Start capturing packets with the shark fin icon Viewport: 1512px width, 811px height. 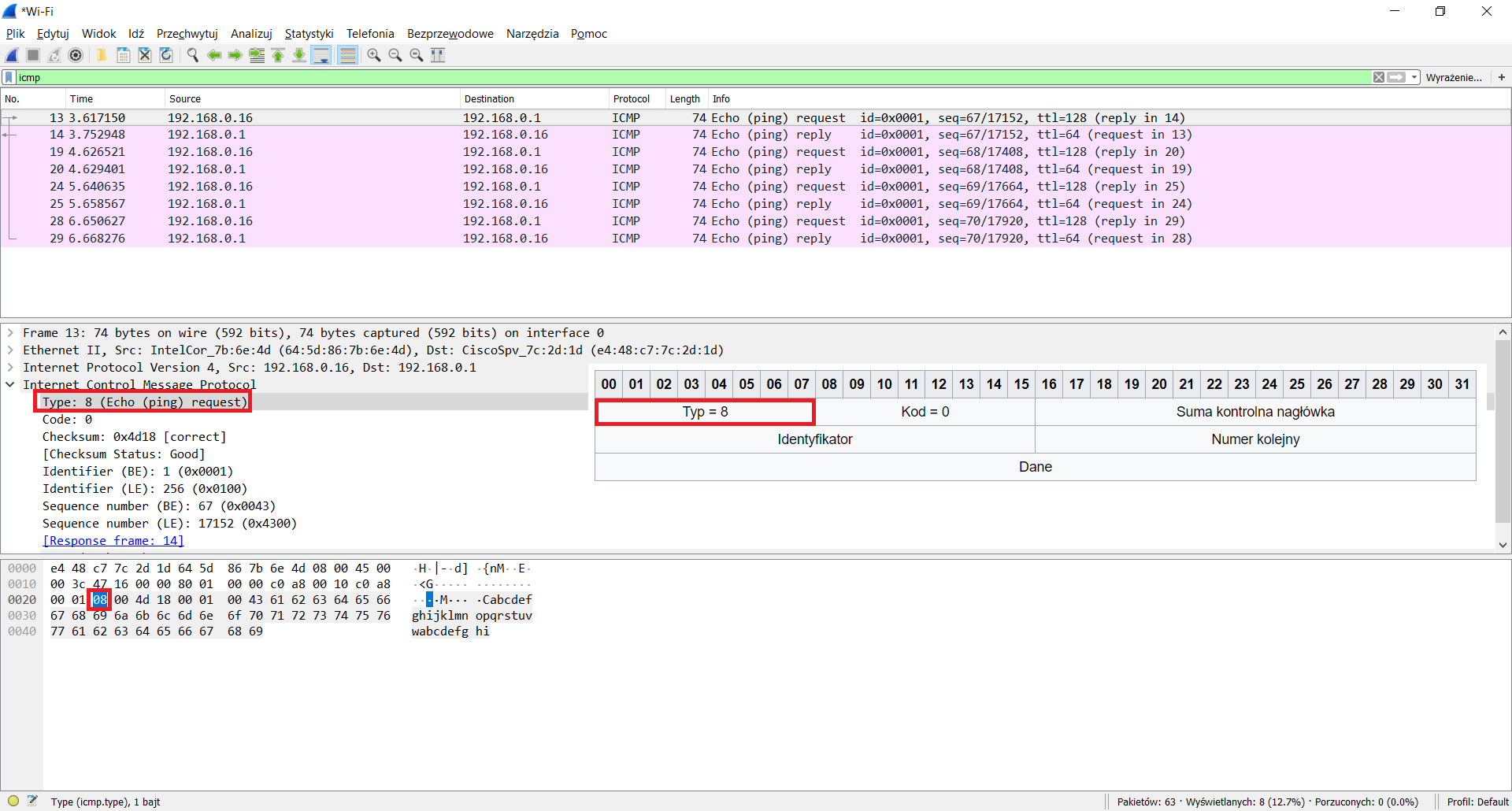12,55
